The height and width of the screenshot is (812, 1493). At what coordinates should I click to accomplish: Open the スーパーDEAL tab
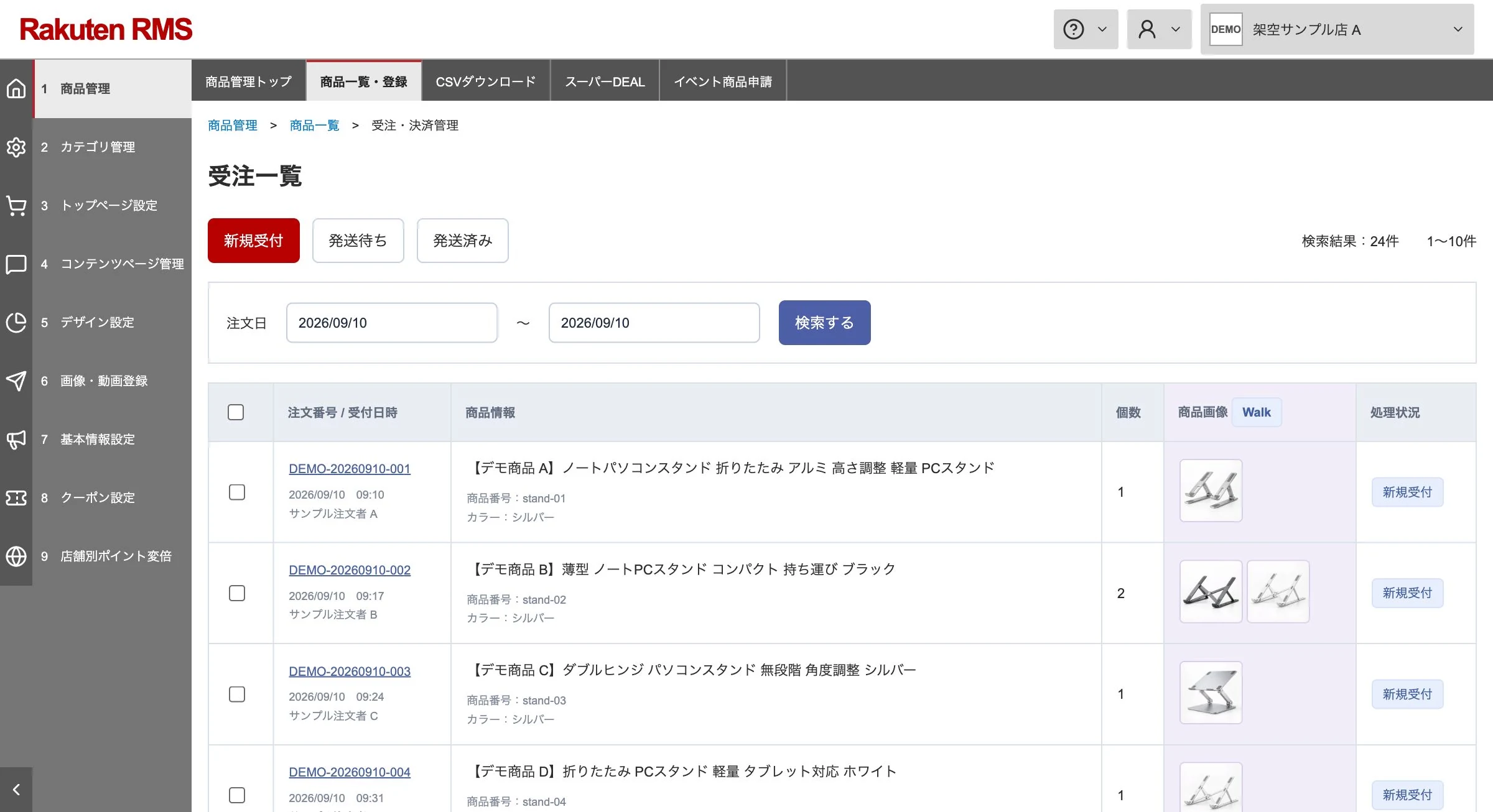605,81
